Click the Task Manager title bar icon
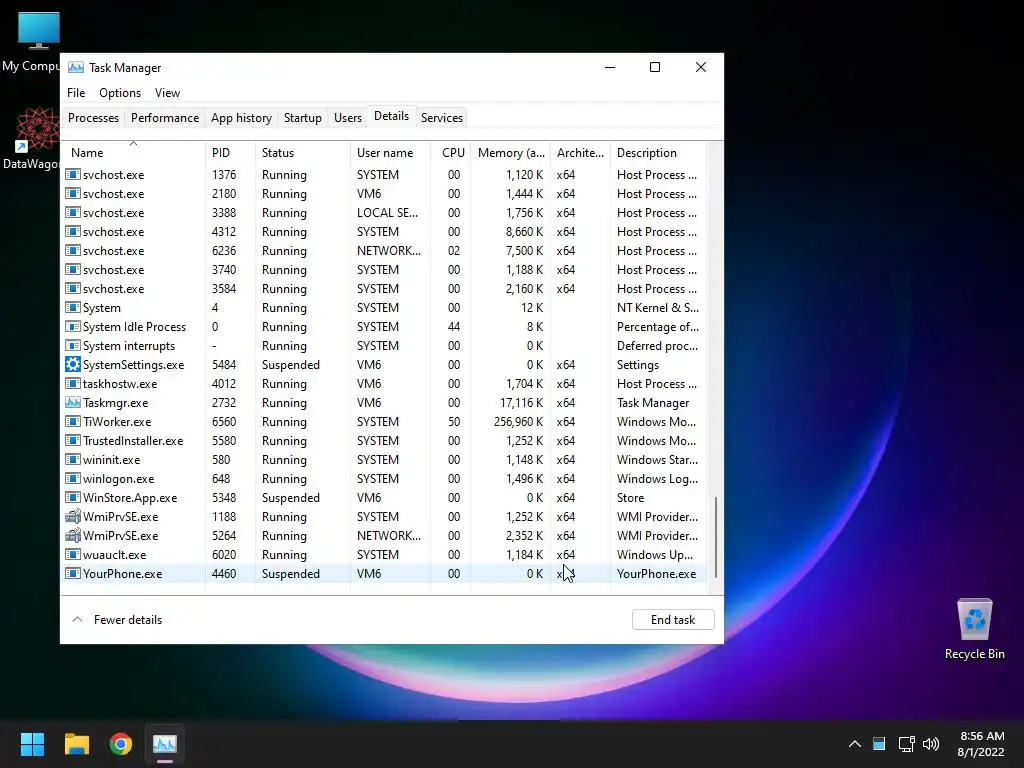 pyautogui.click(x=76, y=67)
